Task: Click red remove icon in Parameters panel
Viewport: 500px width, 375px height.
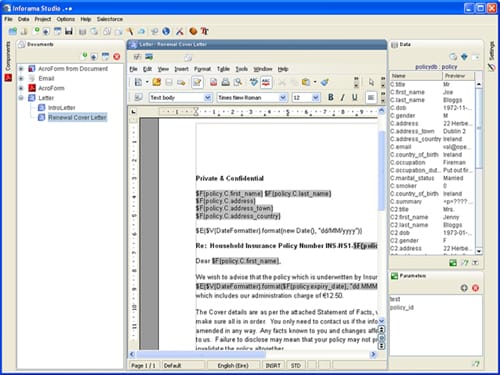Action: click(475, 288)
